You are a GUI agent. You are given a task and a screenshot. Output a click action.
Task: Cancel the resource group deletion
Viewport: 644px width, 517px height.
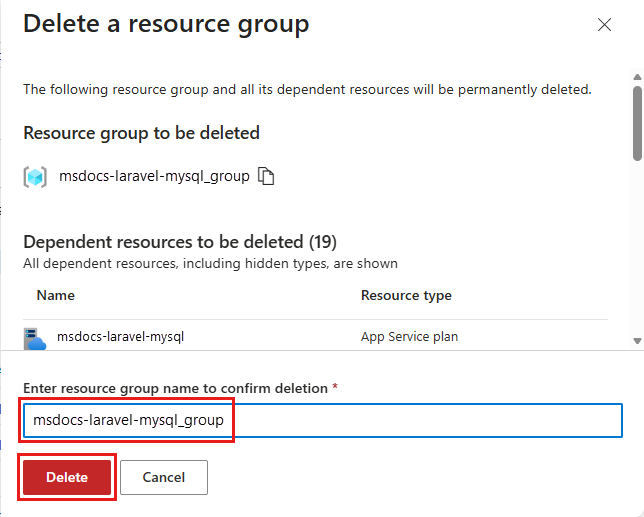click(164, 477)
